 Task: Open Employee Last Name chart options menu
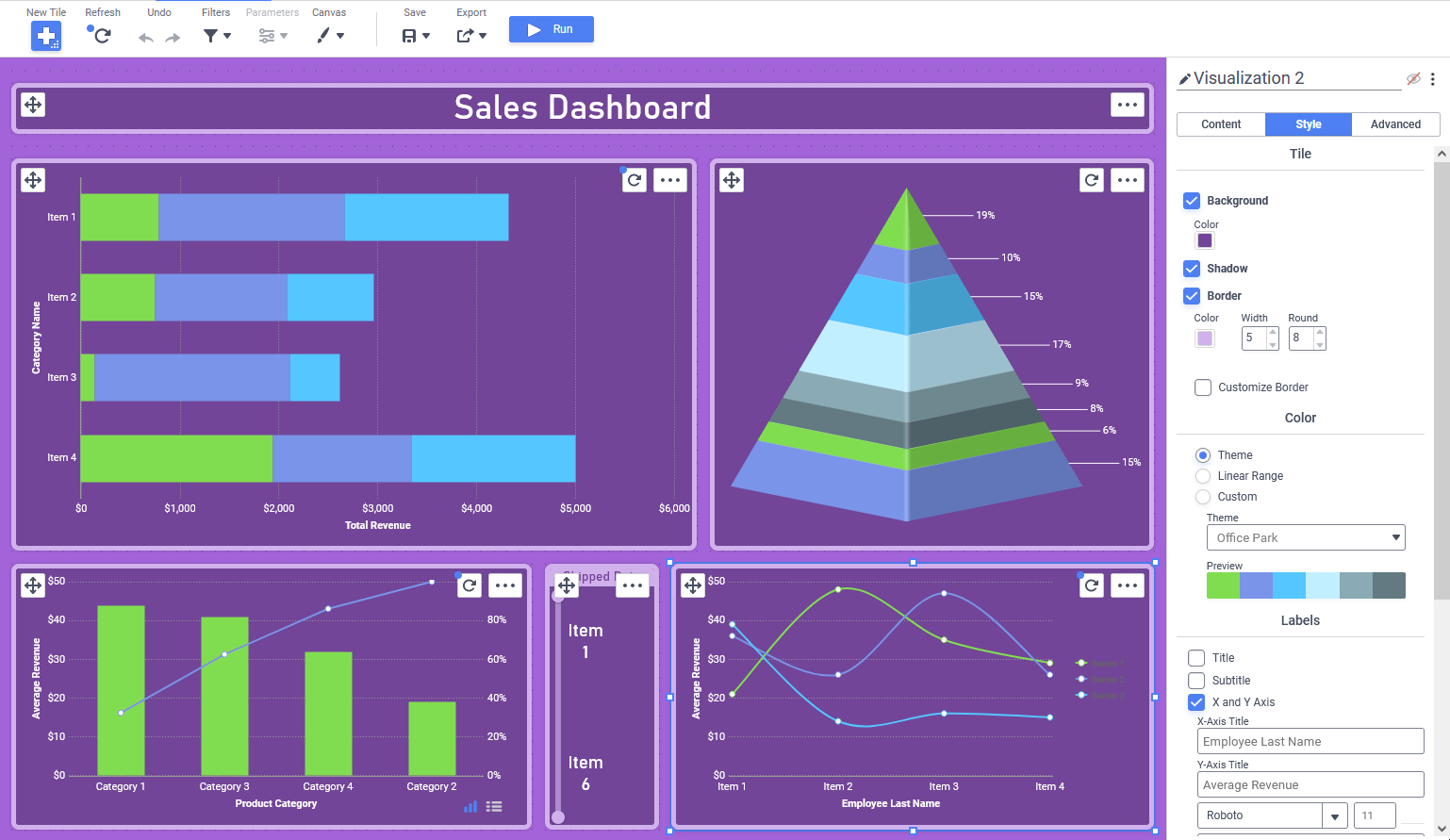point(1128,585)
